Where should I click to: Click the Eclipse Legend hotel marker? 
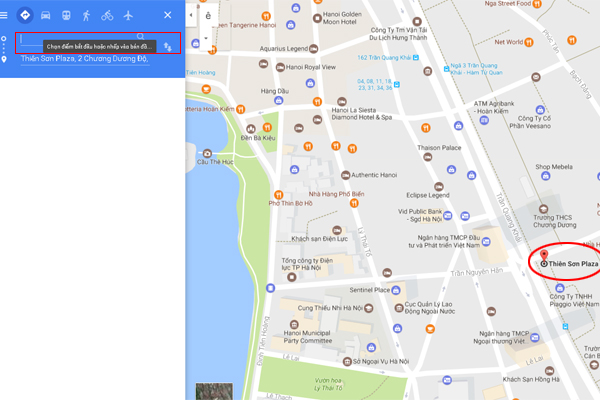point(439,187)
